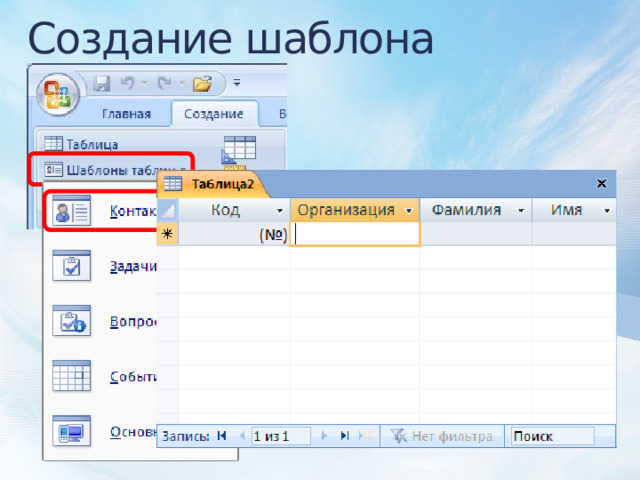This screenshot has height=480, width=640.
Task: Choose the Задачи template icon
Action: 71,266
